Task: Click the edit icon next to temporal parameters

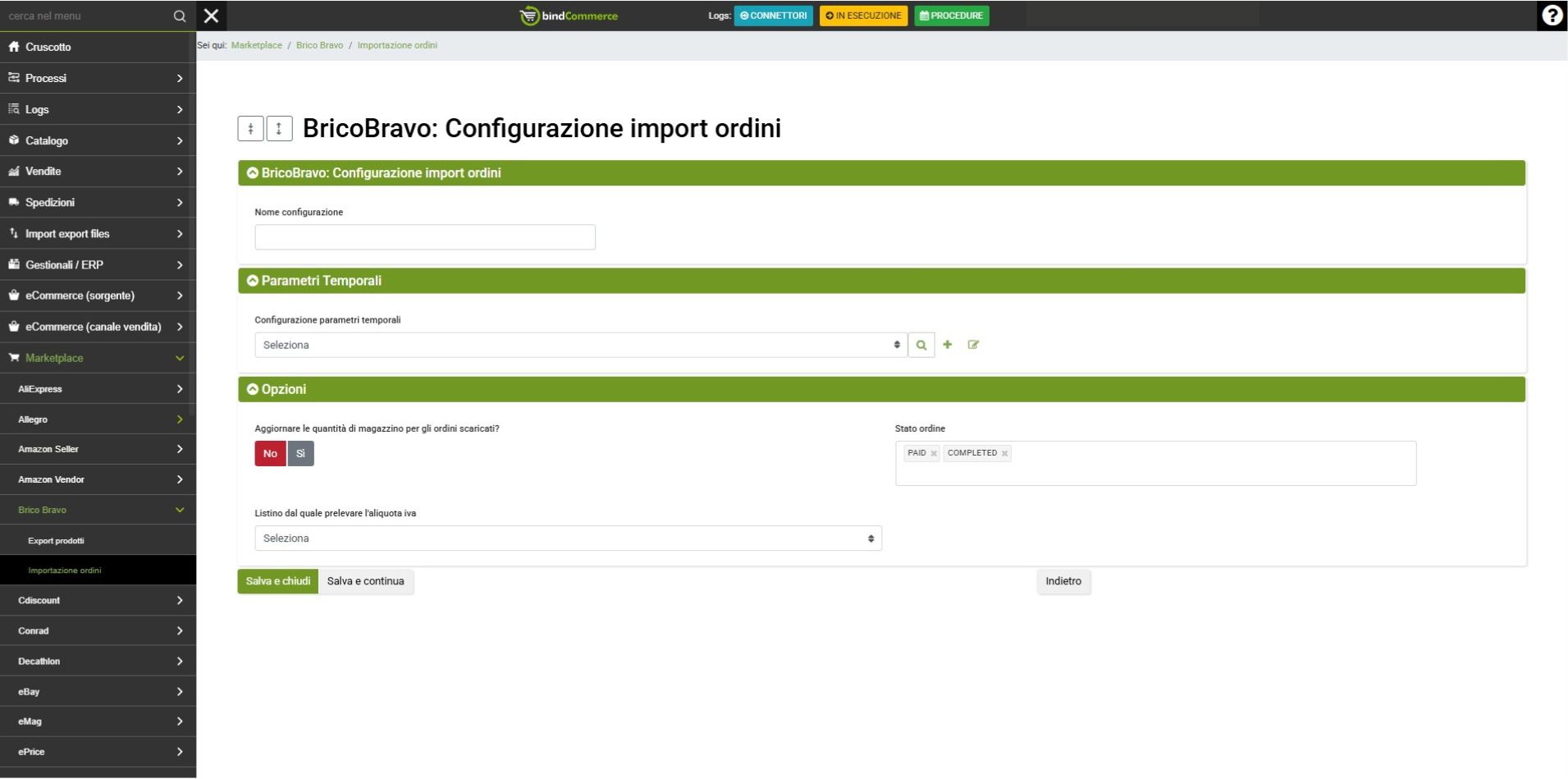Action: (x=973, y=345)
